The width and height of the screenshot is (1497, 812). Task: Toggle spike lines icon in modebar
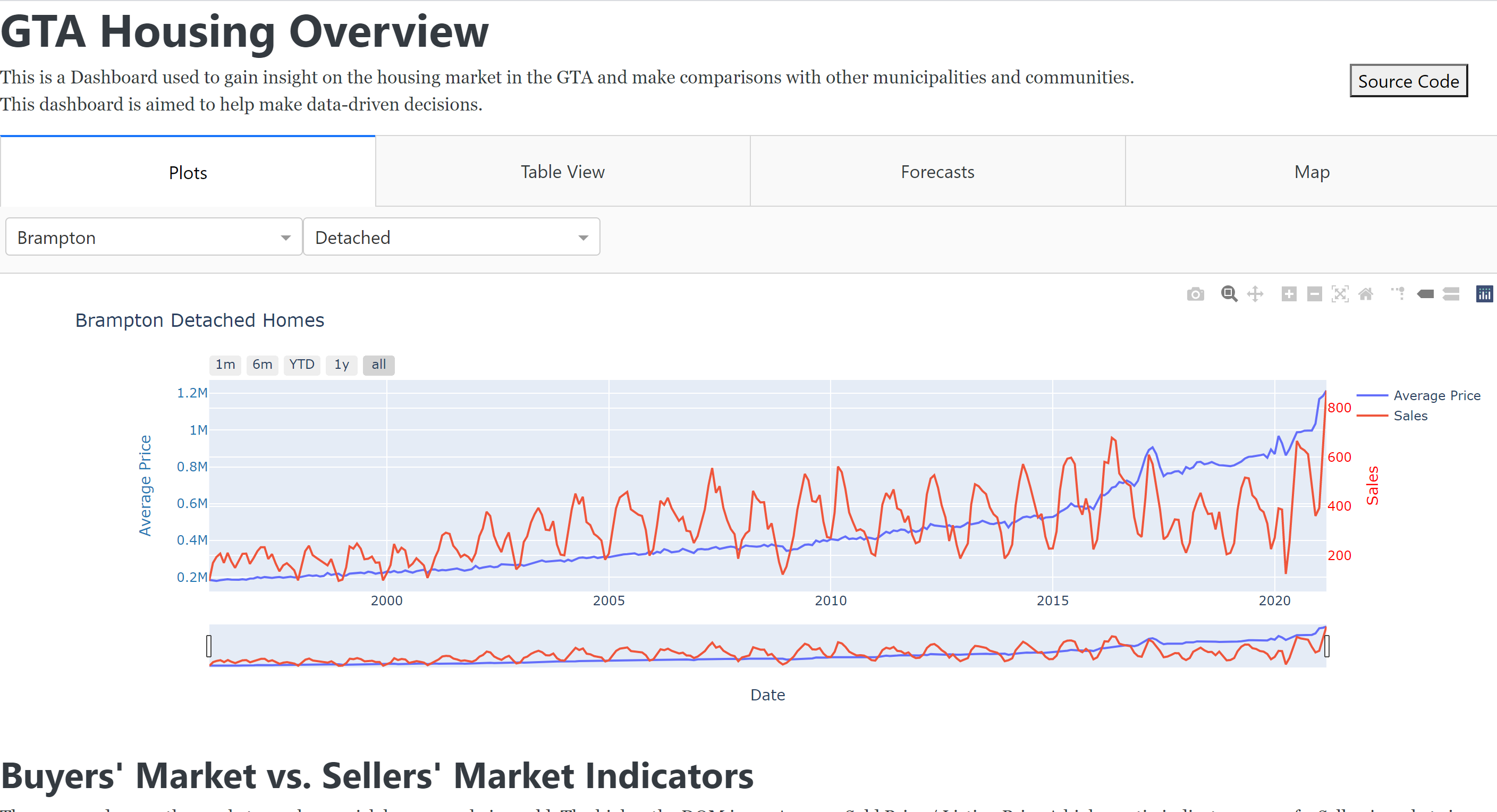point(1398,294)
